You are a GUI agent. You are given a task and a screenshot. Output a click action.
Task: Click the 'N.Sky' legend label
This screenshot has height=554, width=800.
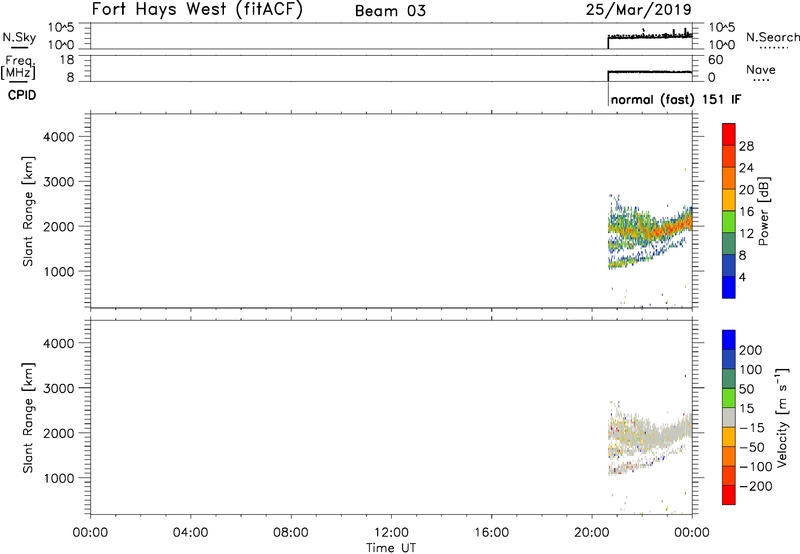tap(19, 37)
